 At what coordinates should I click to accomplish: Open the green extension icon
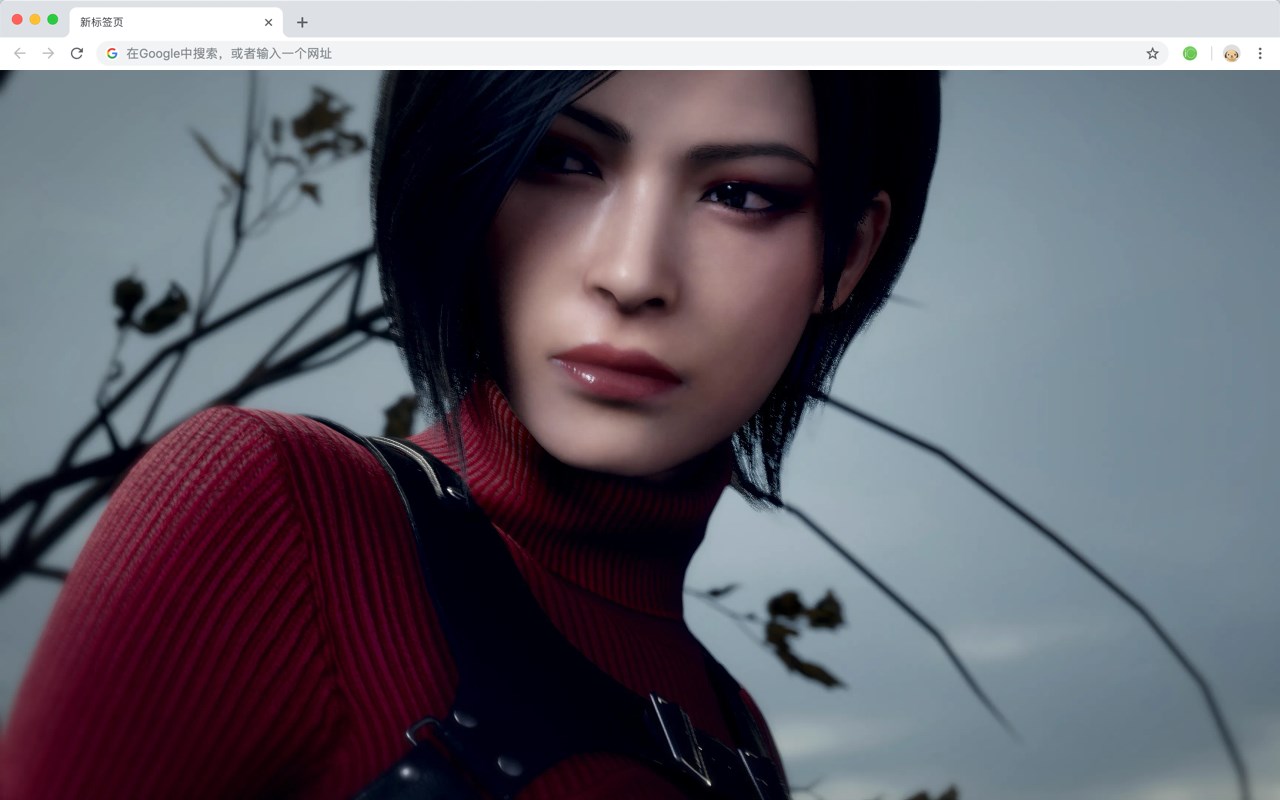coord(1190,53)
